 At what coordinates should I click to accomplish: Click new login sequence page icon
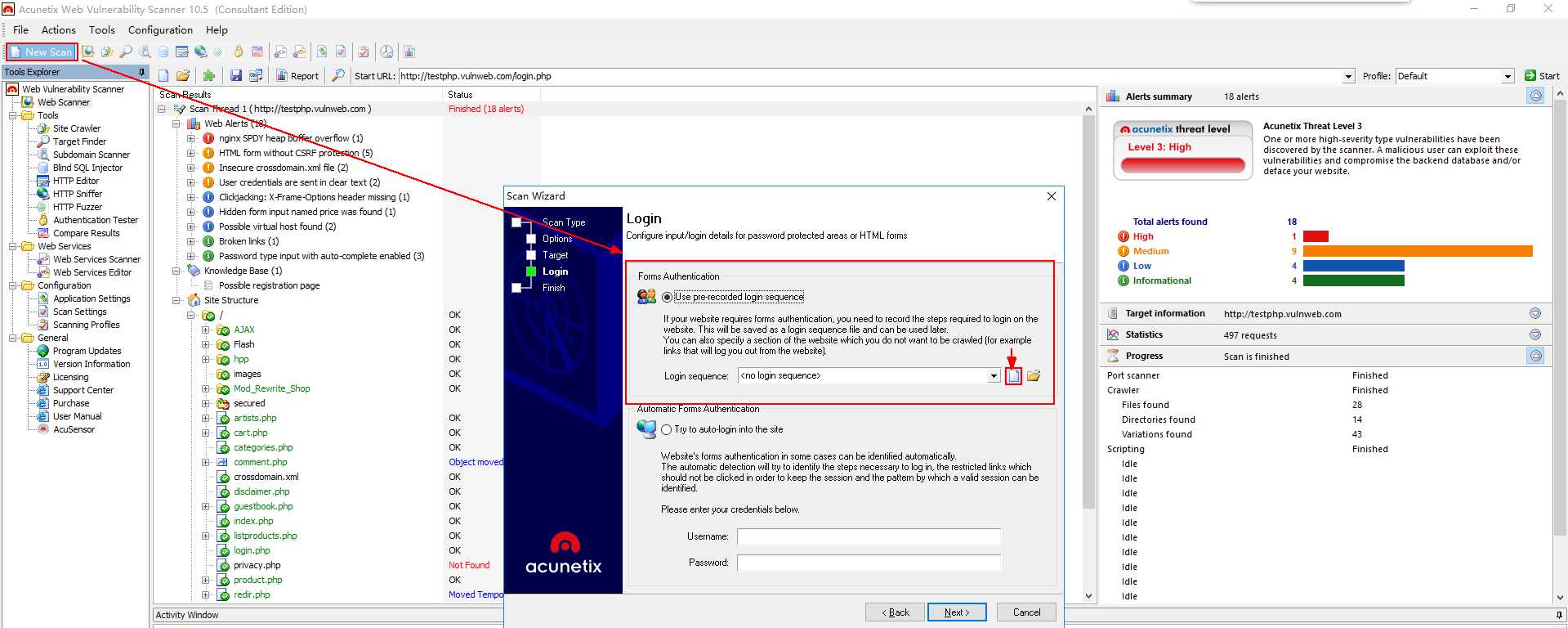[1013, 376]
